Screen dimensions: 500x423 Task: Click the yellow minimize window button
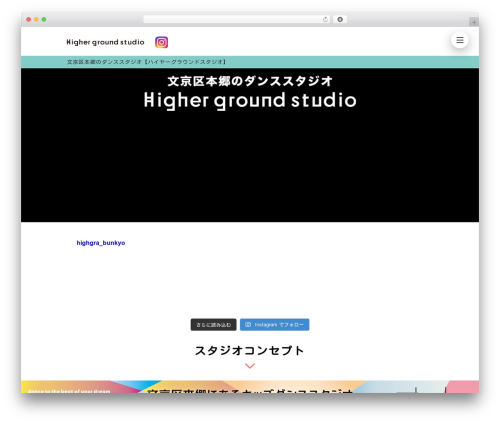[36, 20]
